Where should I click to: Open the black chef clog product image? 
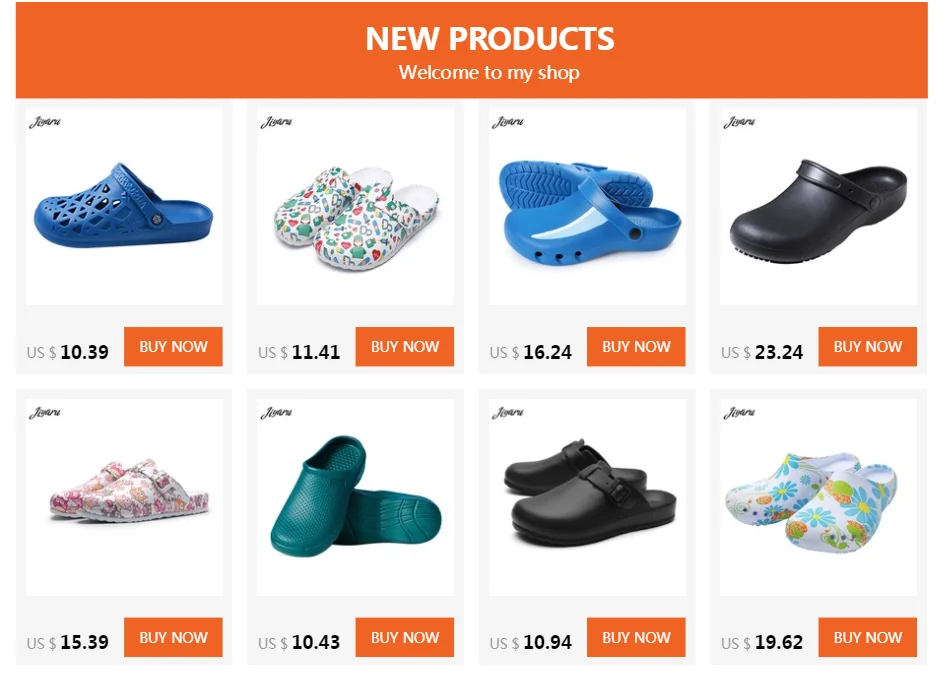tap(819, 206)
